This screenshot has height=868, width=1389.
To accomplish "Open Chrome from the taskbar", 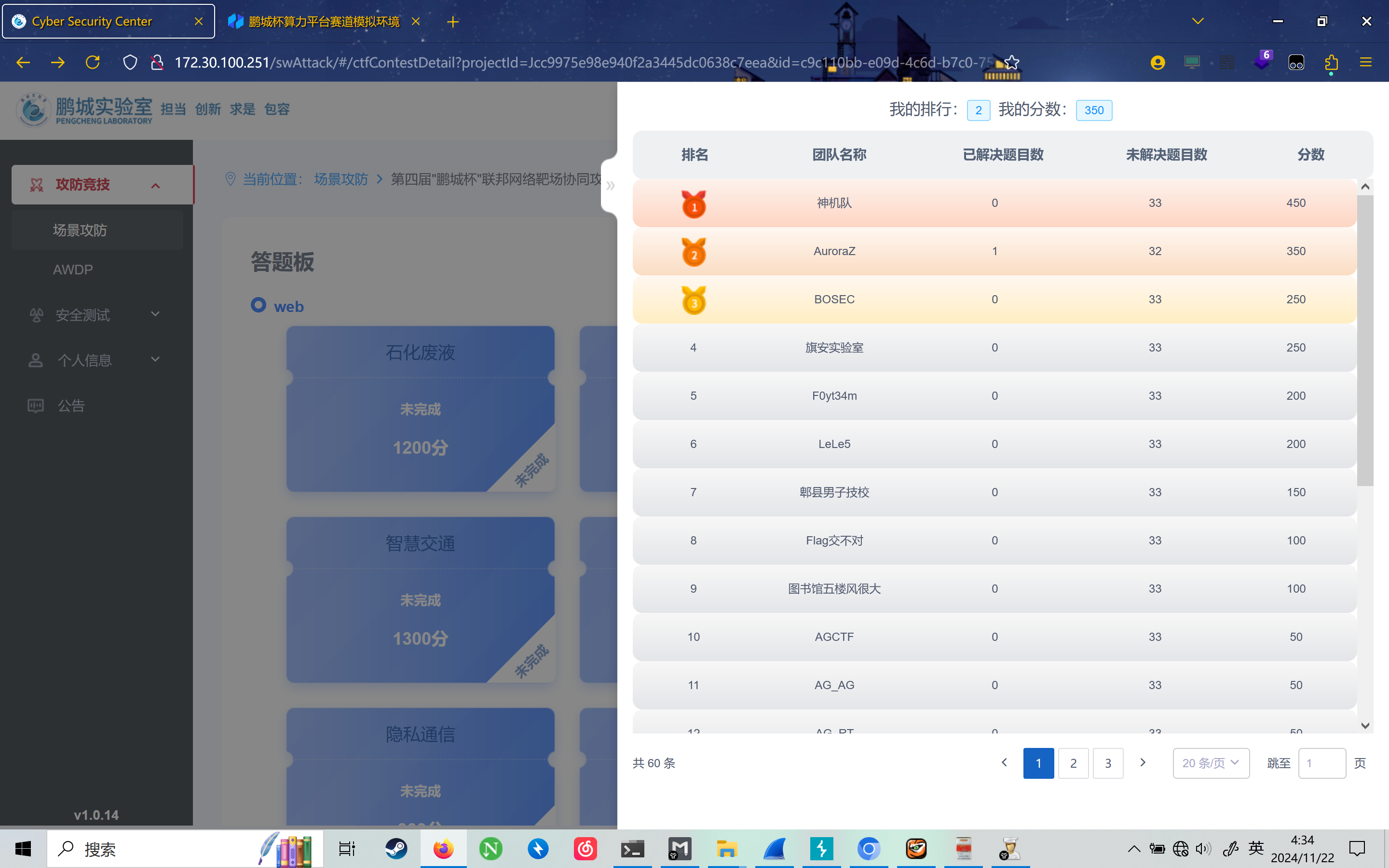I will pyautogui.click(x=869, y=849).
